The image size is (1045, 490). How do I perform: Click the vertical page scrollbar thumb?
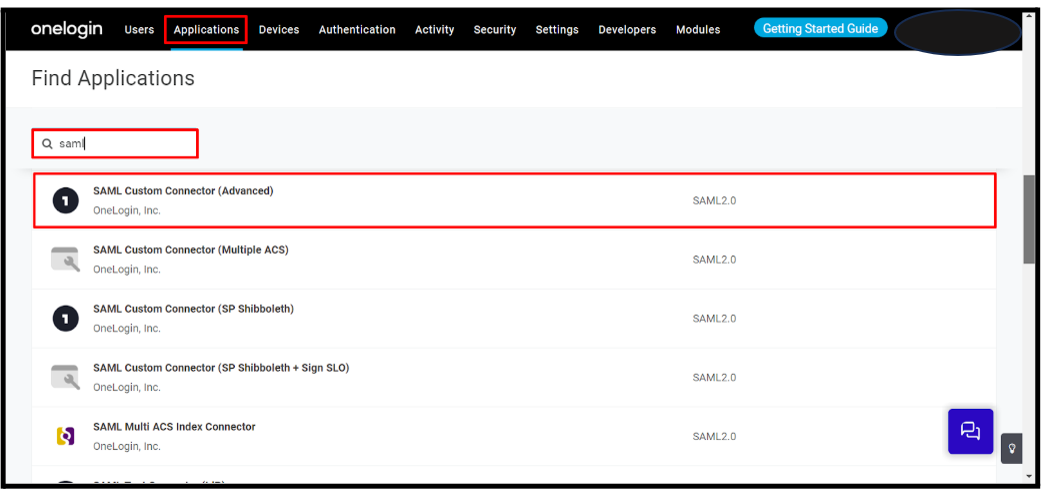1029,220
